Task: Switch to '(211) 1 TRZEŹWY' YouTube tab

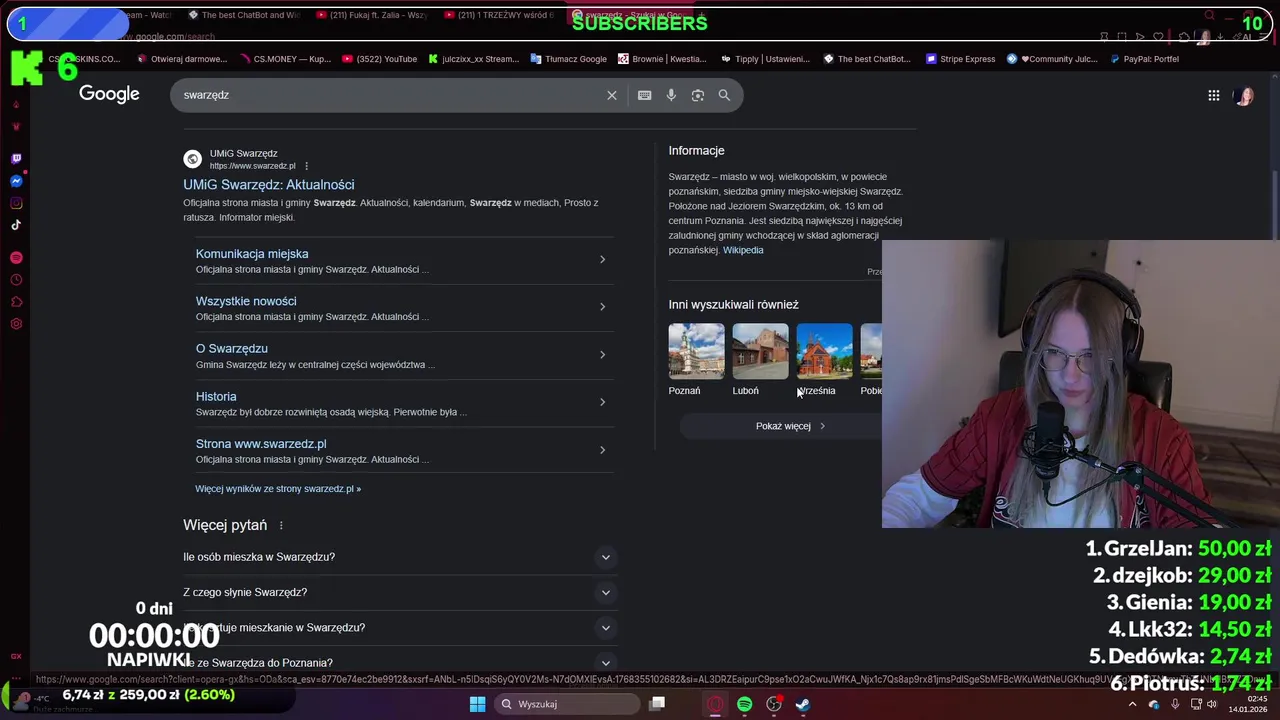Action: tap(498, 15)
